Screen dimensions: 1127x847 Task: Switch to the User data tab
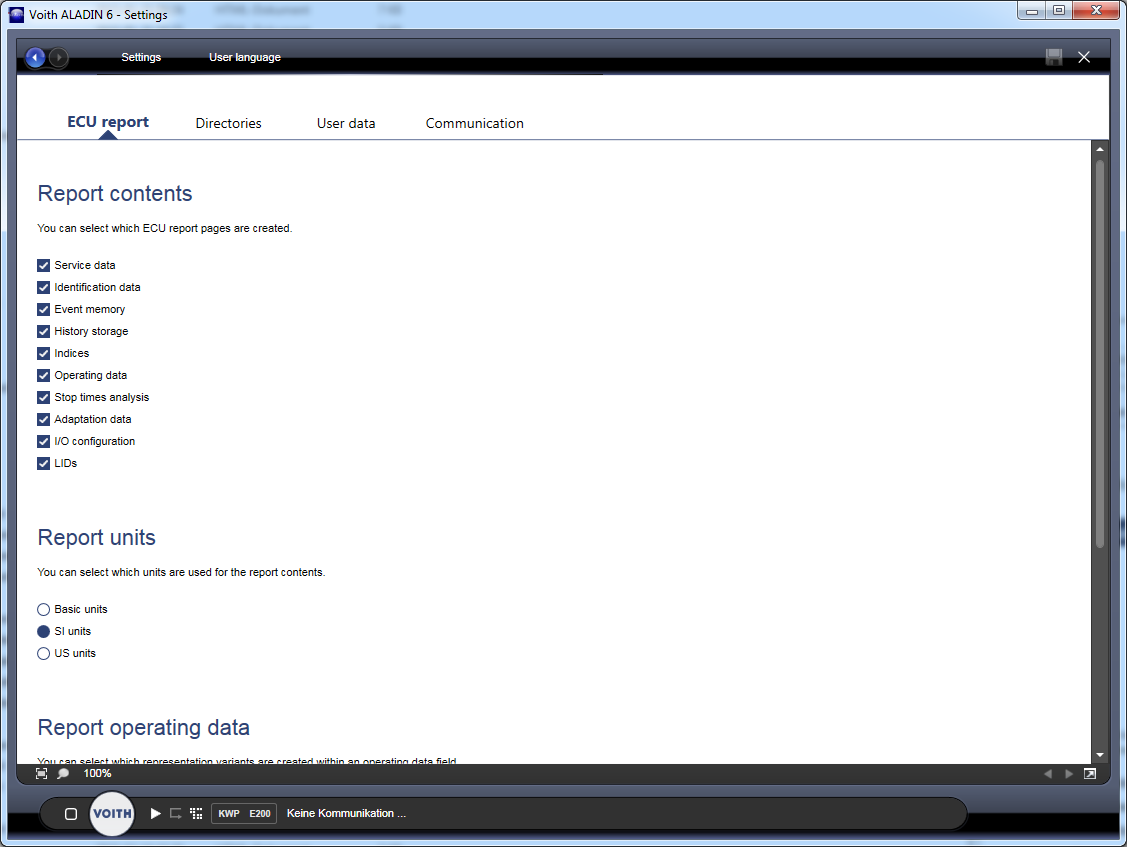pyautogui.click(x=346, y=124)
